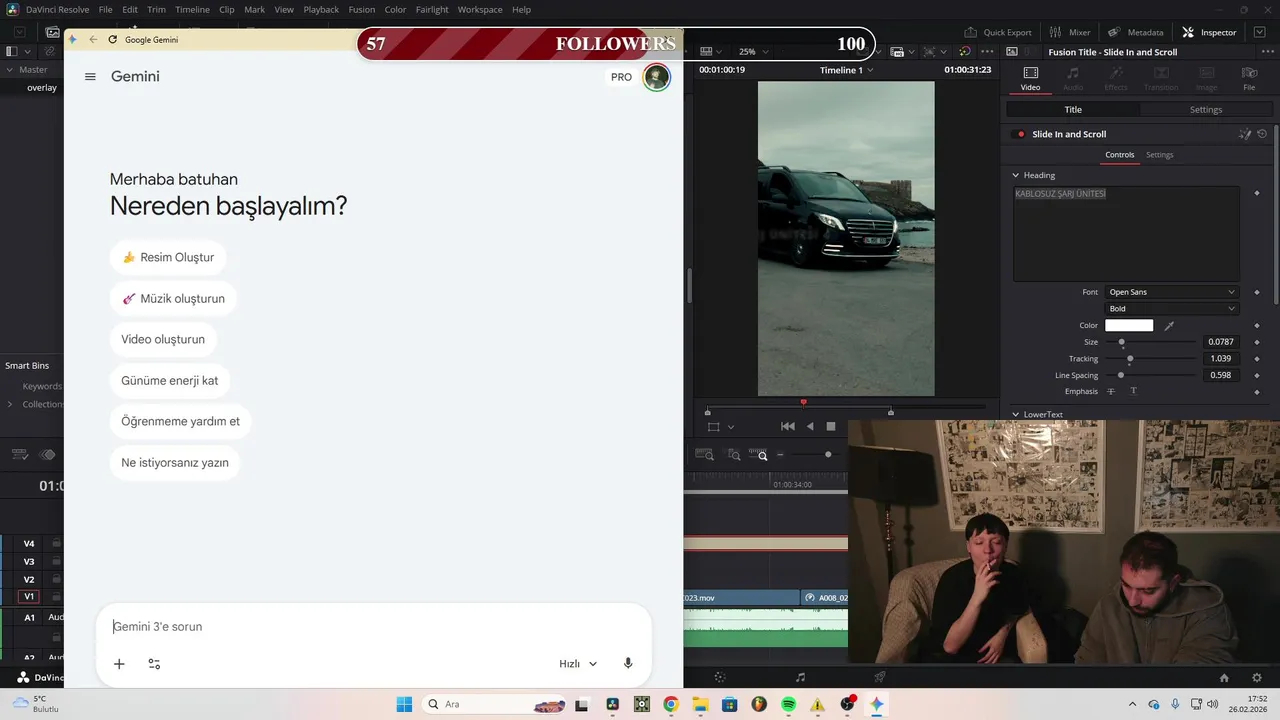Viewport: 1280px width, 720px height.
Task: Toggle keyframe for Tracking parameter
Action: tap(1257, 358)
